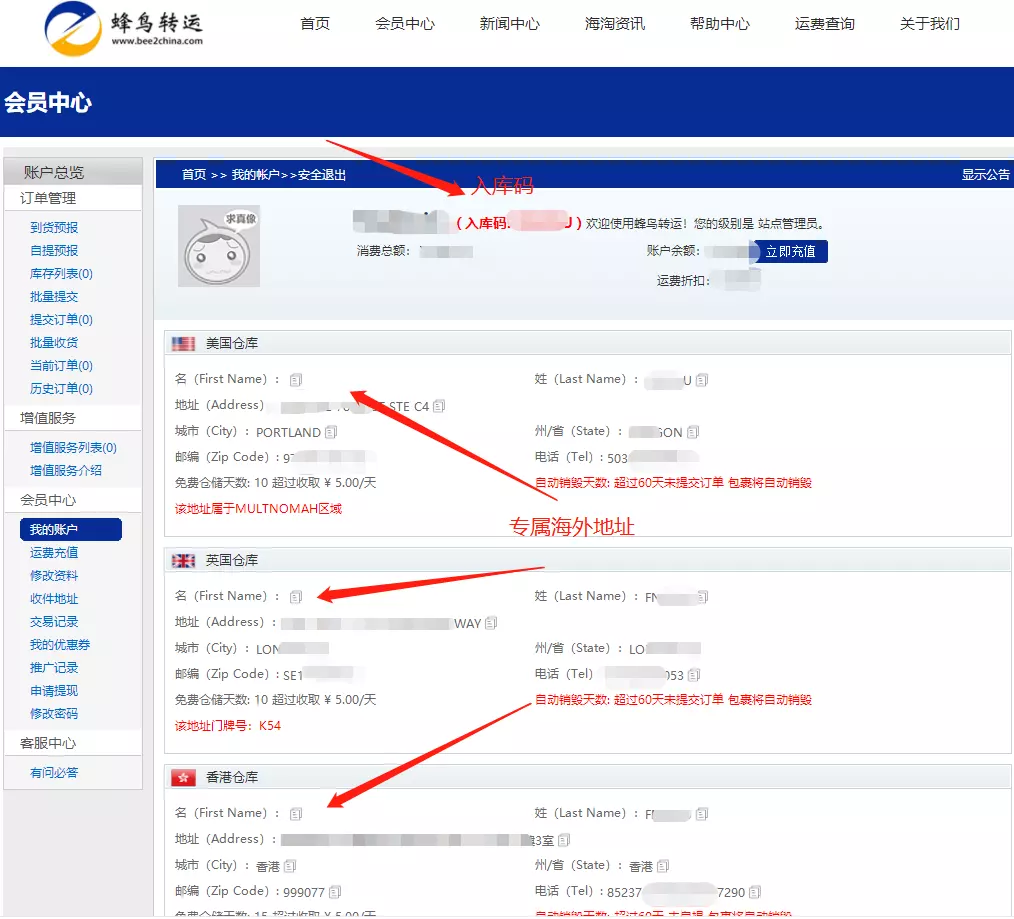Click 安全退出 logout link
The height and width of the screenshot is (919, 1014).
(x=321, y=175)
